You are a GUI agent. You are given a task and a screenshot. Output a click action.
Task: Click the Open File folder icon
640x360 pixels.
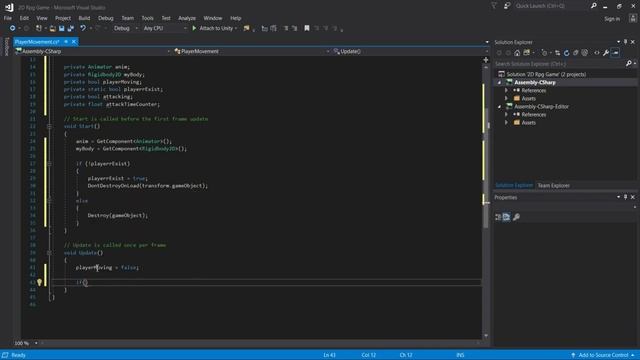(x=52, y=28)
